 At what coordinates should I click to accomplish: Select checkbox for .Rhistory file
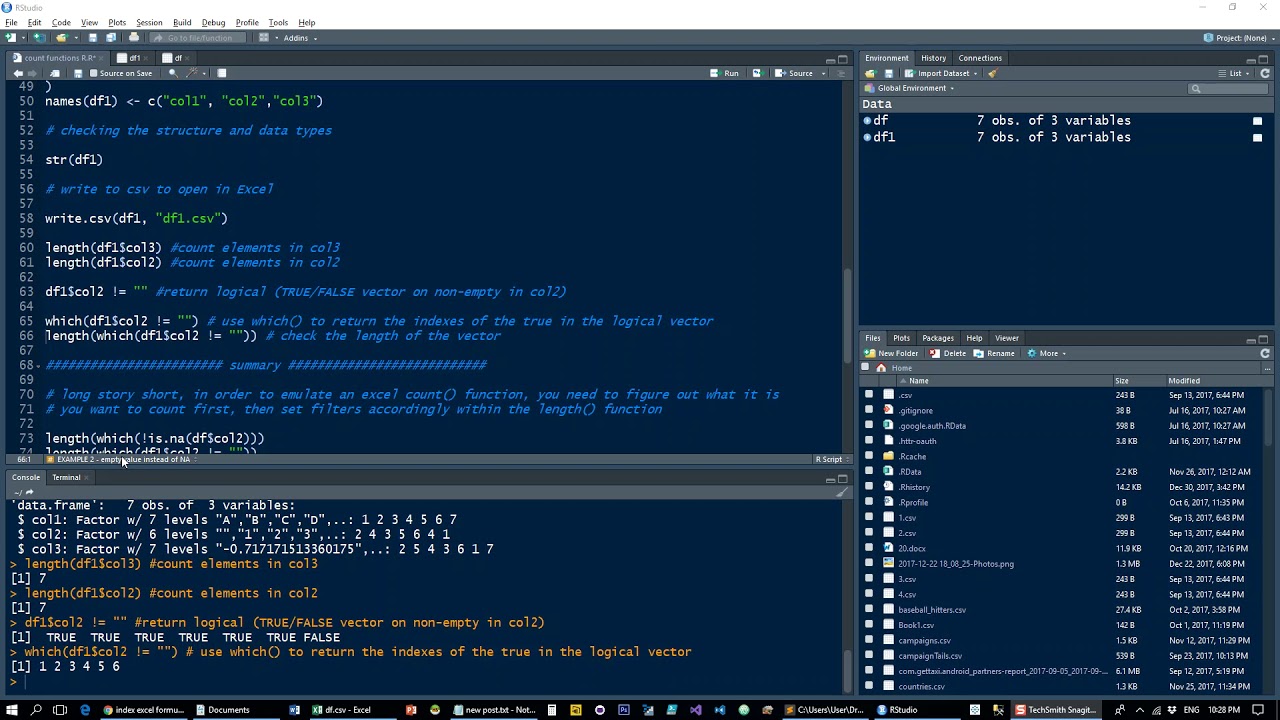click(x=869, y=487)
